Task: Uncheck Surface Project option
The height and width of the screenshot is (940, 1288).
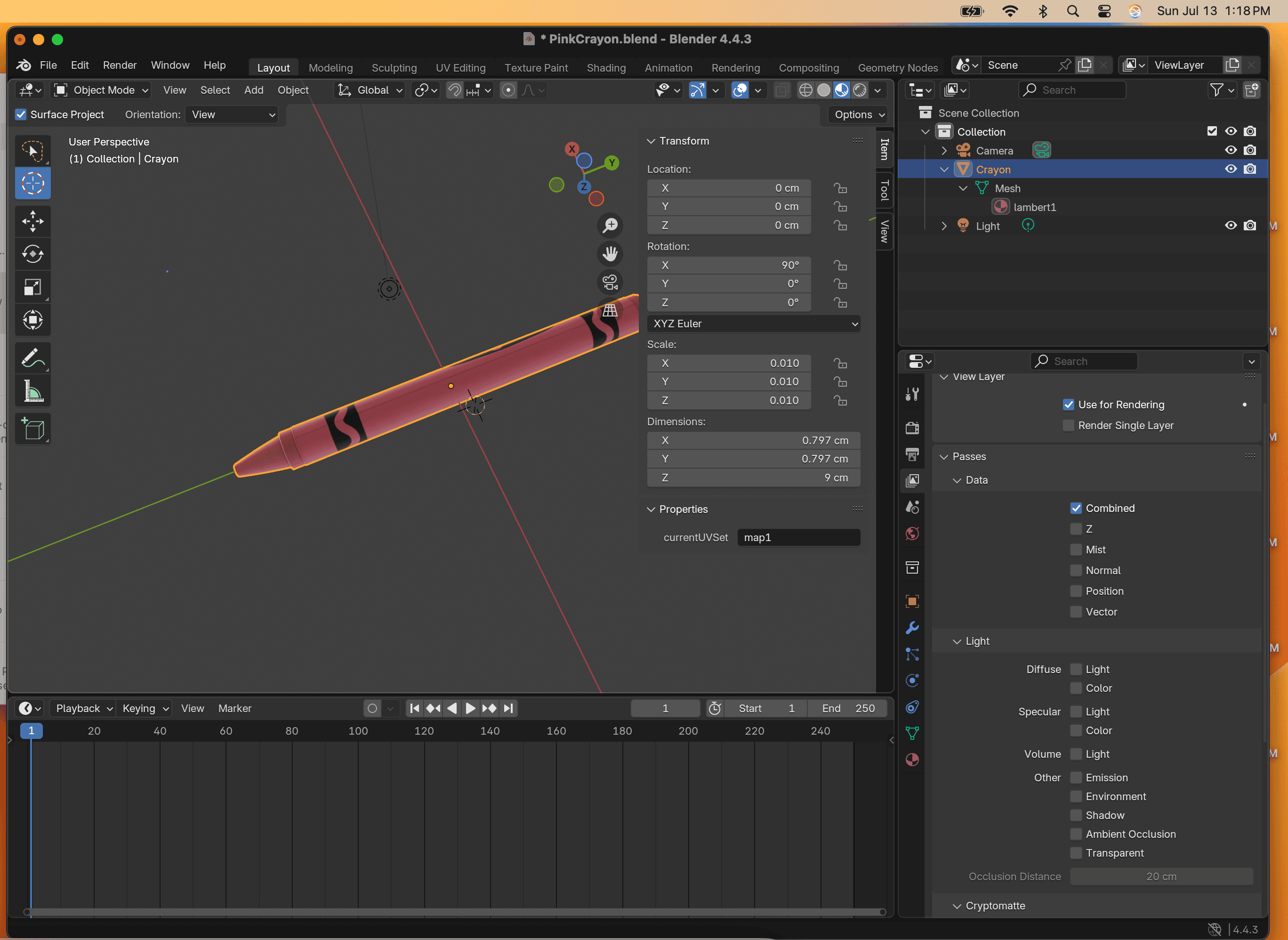Action: pyautogui.click(x=21, y=114)
